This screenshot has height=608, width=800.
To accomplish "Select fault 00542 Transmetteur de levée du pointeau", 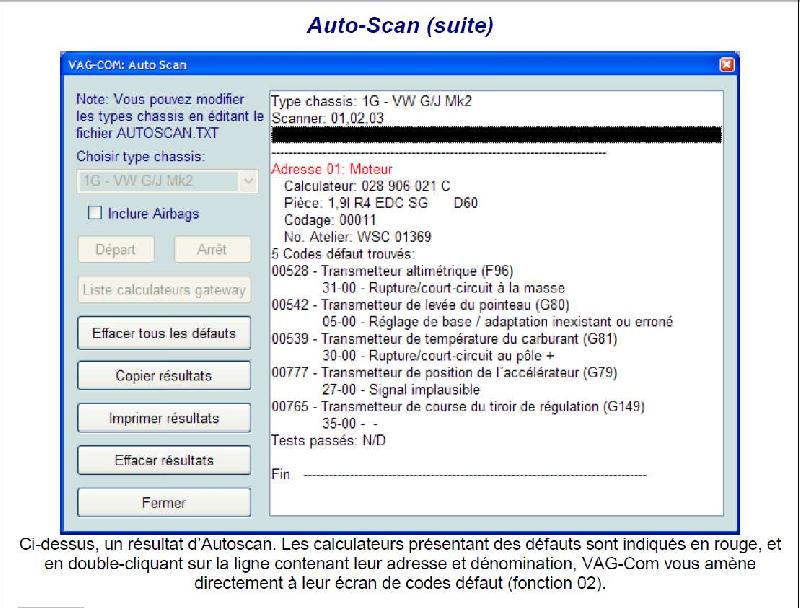I will tap(420, 305).
